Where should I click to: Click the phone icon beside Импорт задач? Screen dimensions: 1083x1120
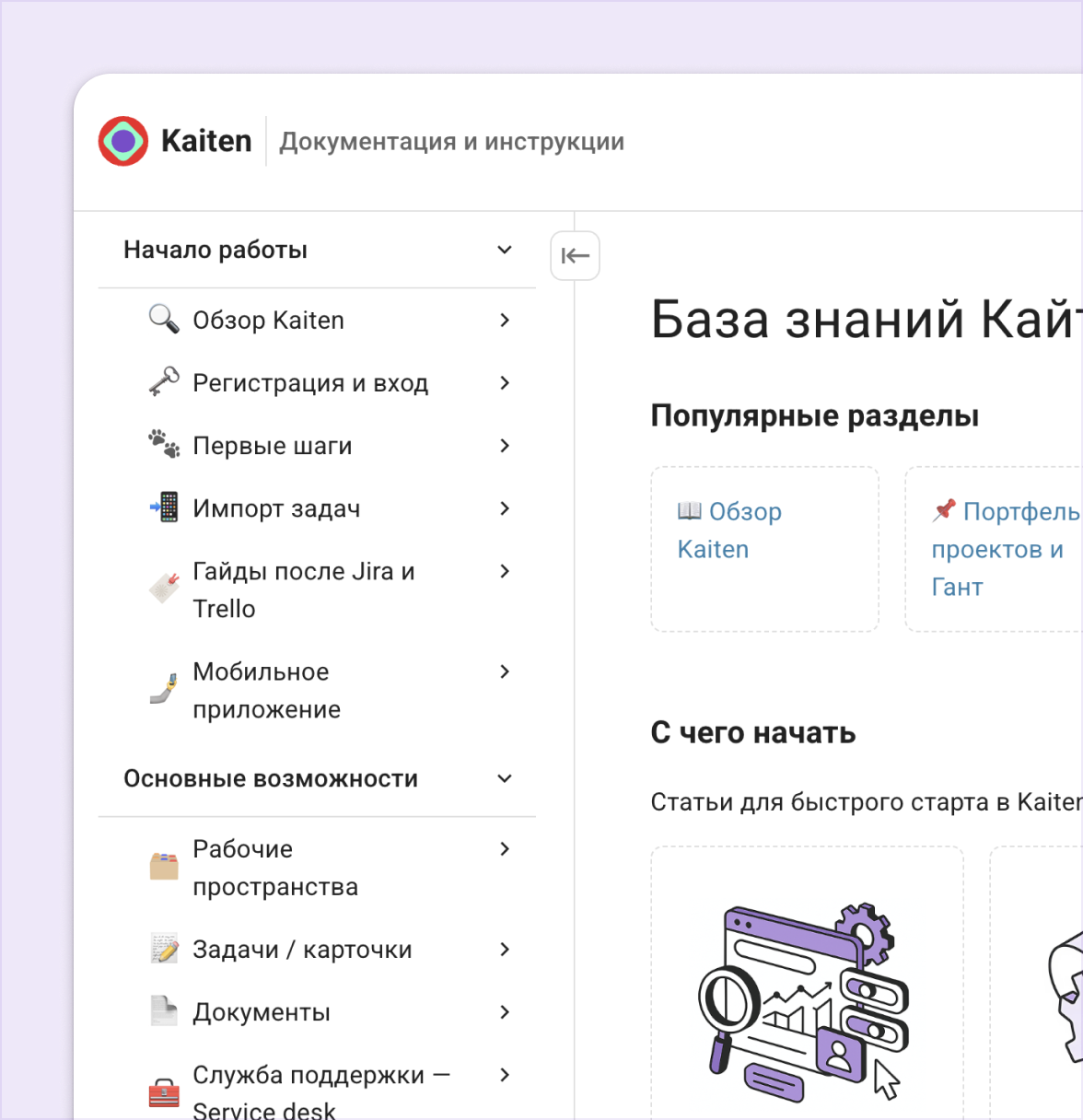coord(164,507)
